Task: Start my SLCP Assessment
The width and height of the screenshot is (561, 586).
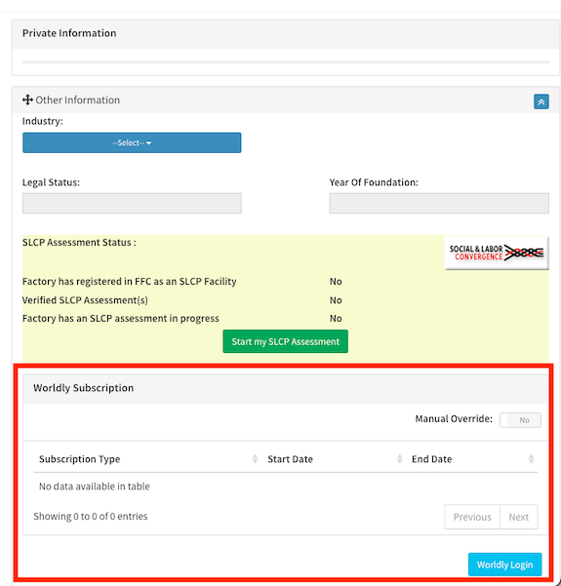Action: pos(285,341)
